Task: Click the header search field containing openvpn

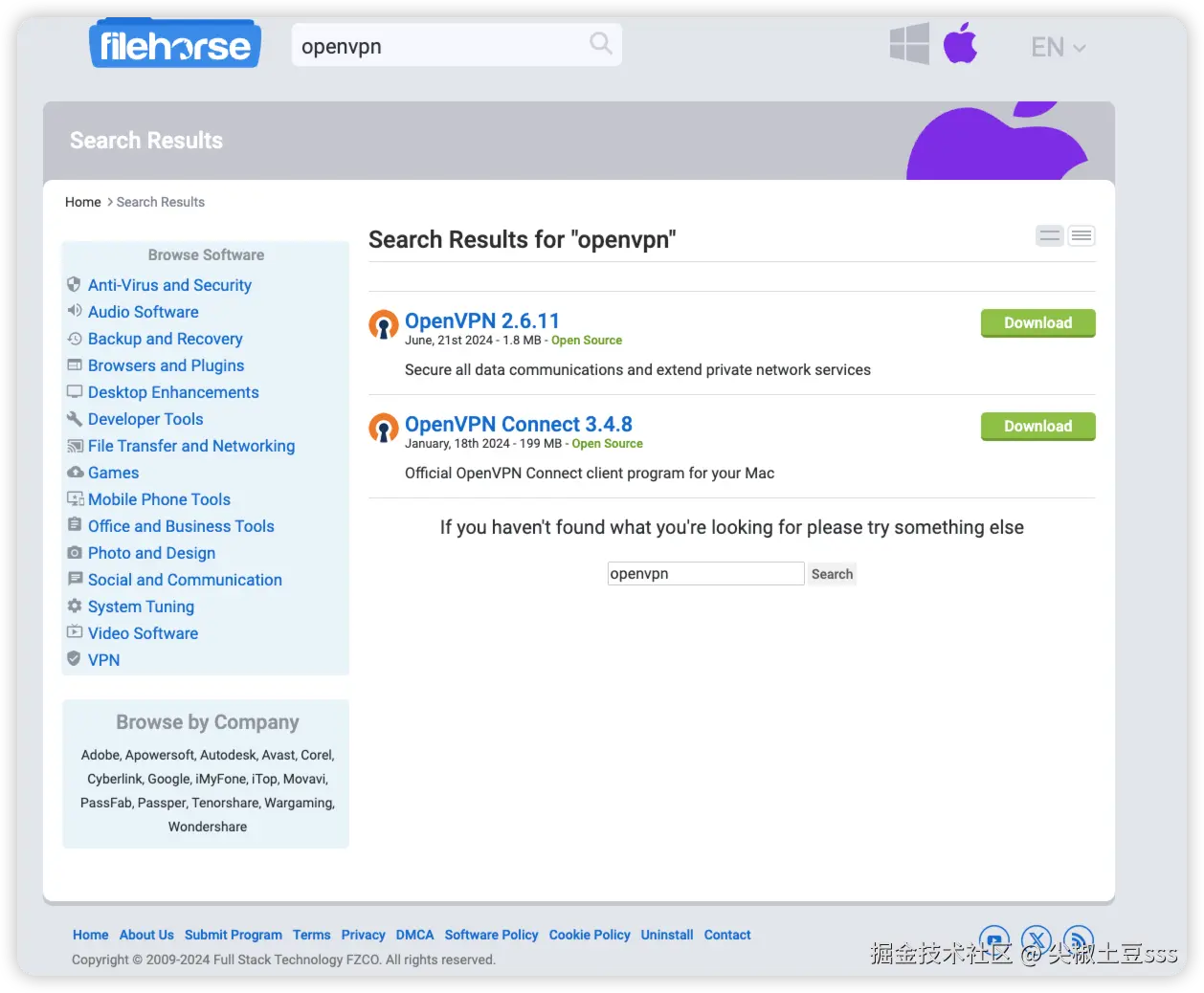Action: point(457,45)
